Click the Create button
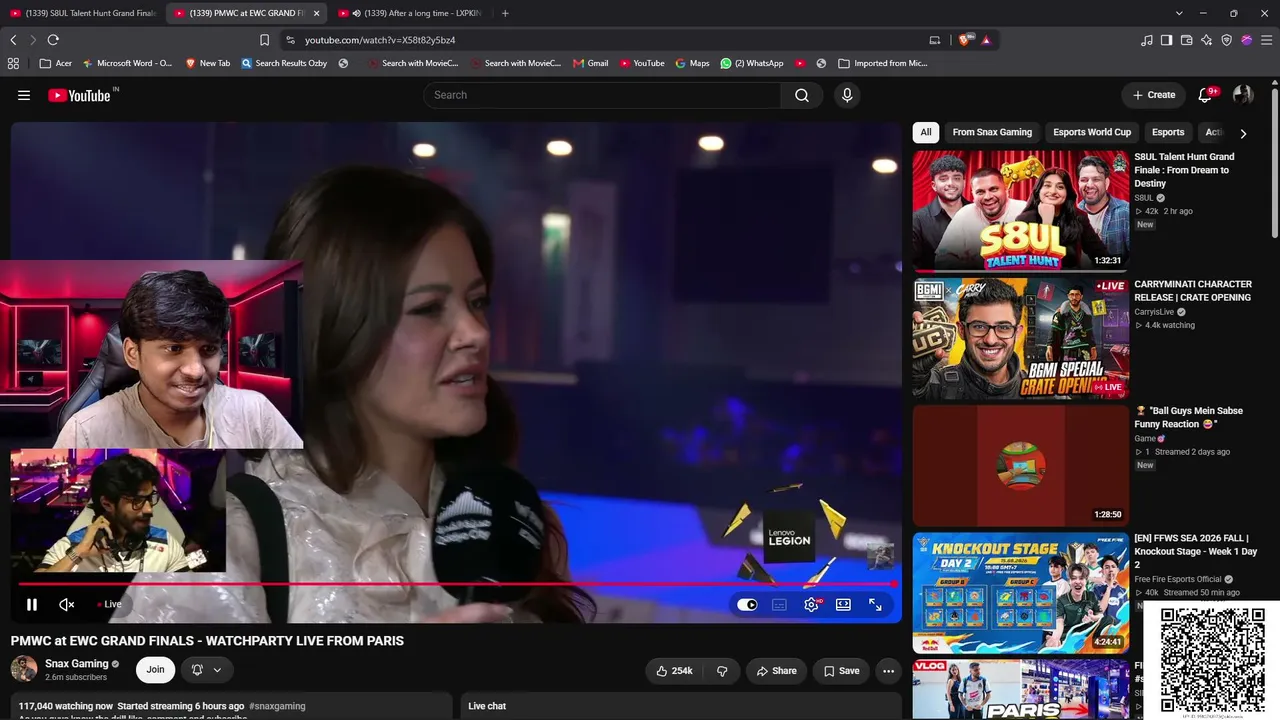The width and height of the screenshot is (1280, 720). 1153,95
